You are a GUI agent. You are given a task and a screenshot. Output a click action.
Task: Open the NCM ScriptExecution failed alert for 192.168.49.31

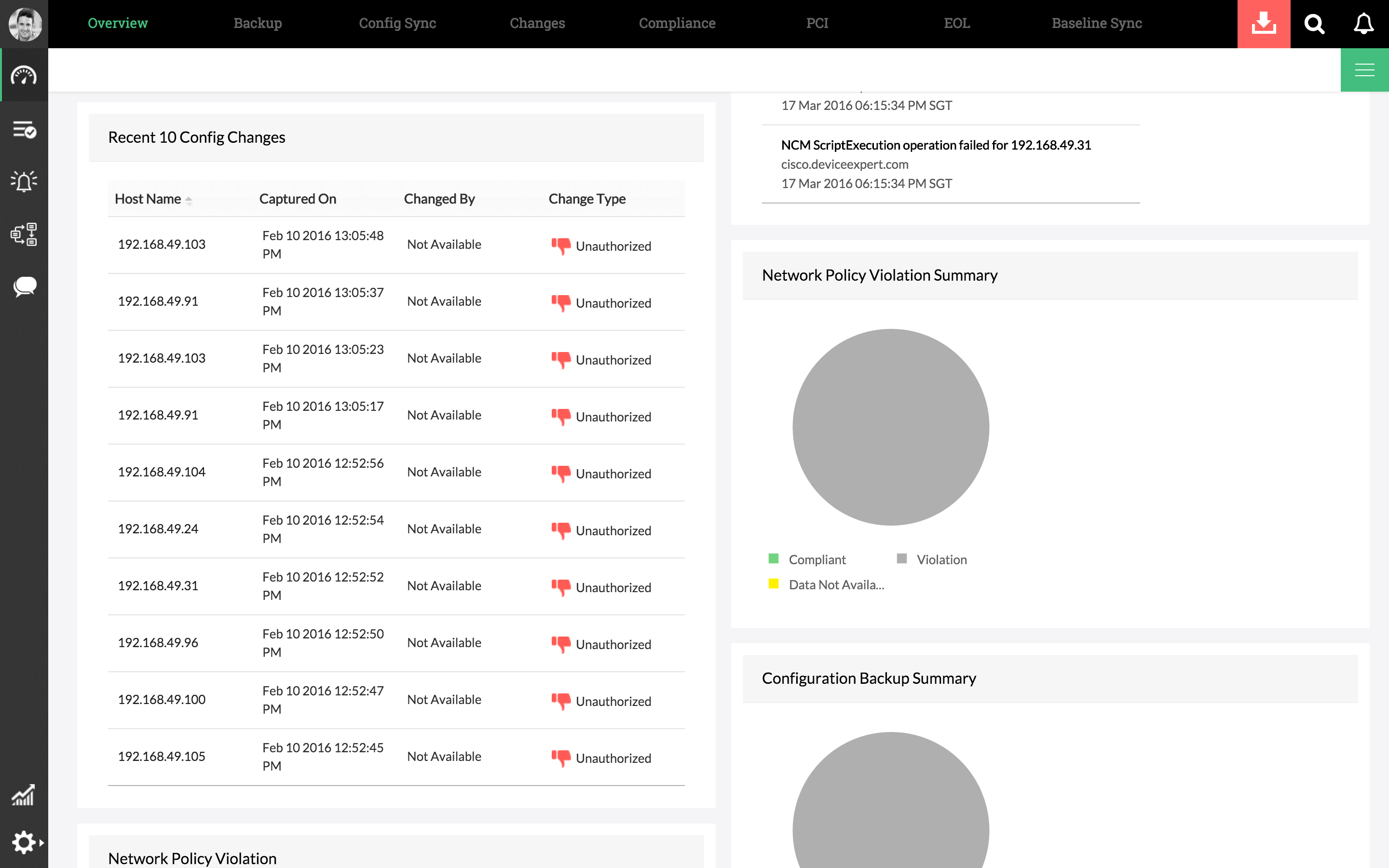[936, 145]
